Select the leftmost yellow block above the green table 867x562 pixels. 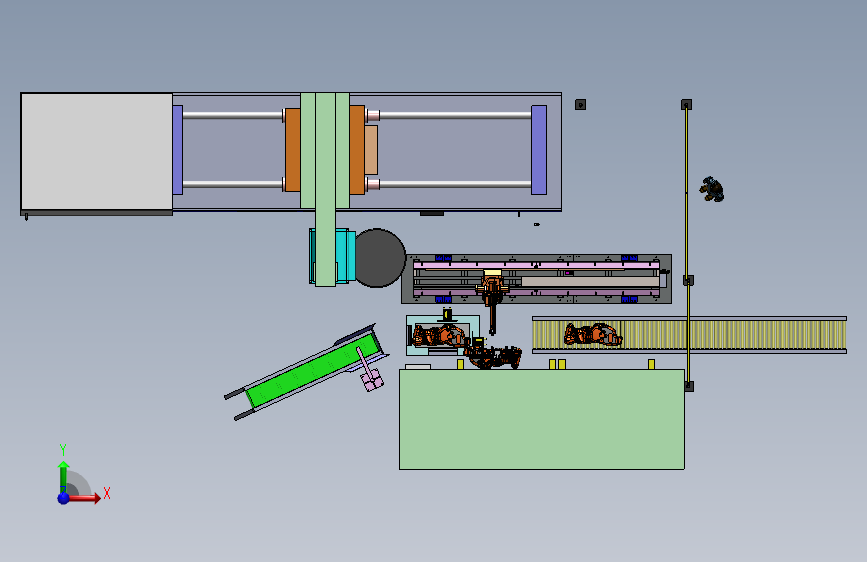point(461,365)
